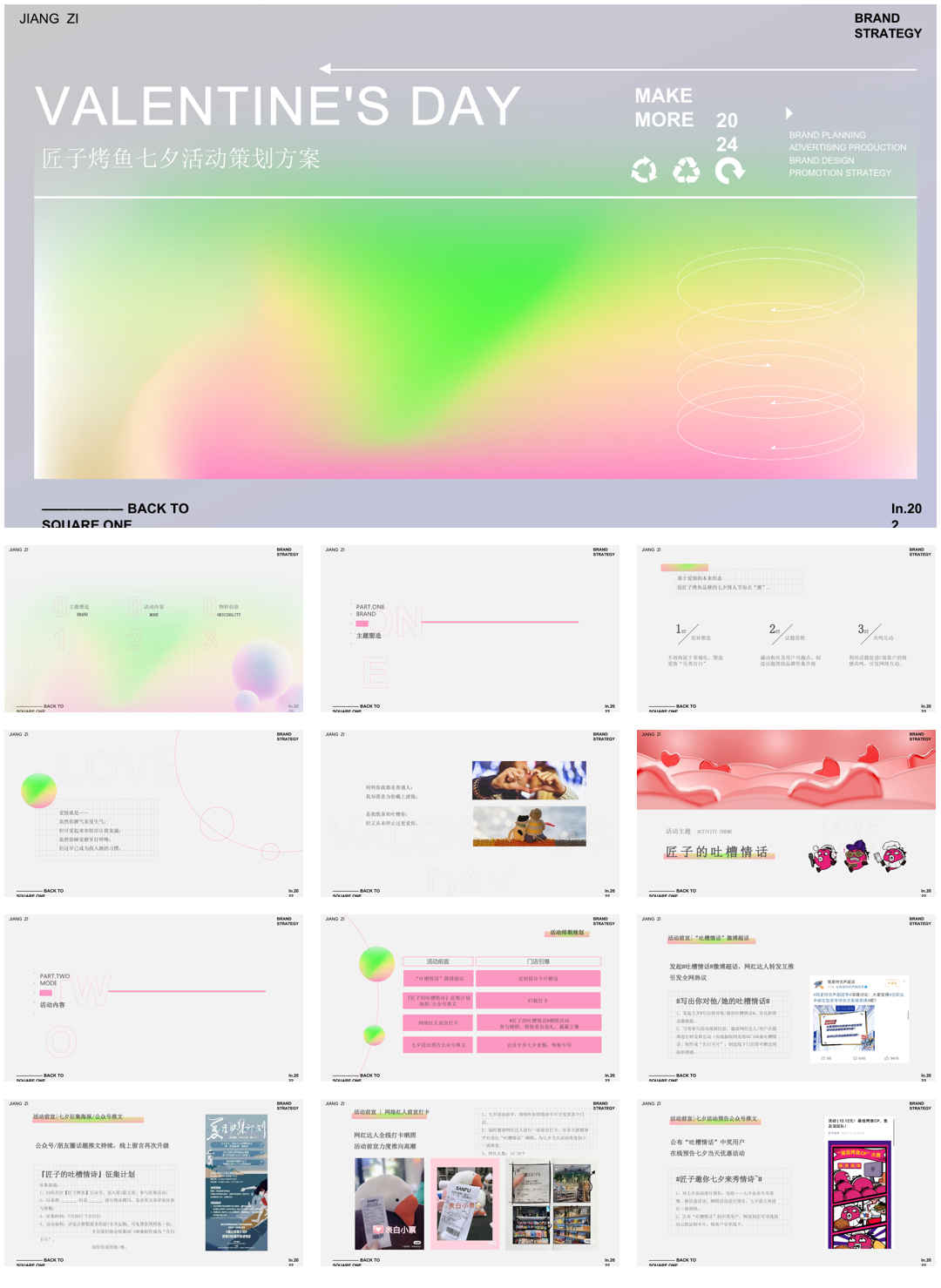Click the pink KT板打卡 box
Image resolution: width=941 pixels, height=1288 pixels.
[538, 1001]
